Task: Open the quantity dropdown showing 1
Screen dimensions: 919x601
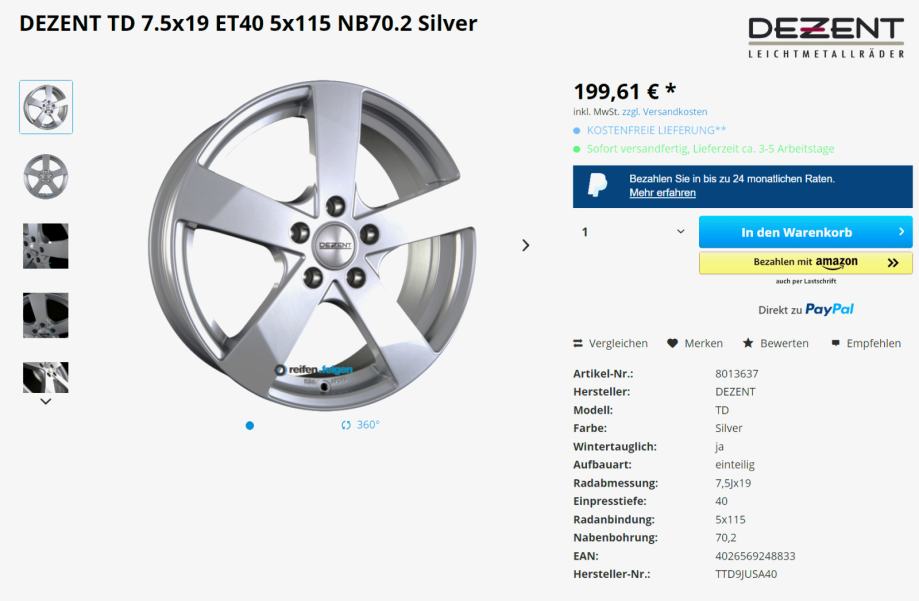Action: (x=633, y=232)
